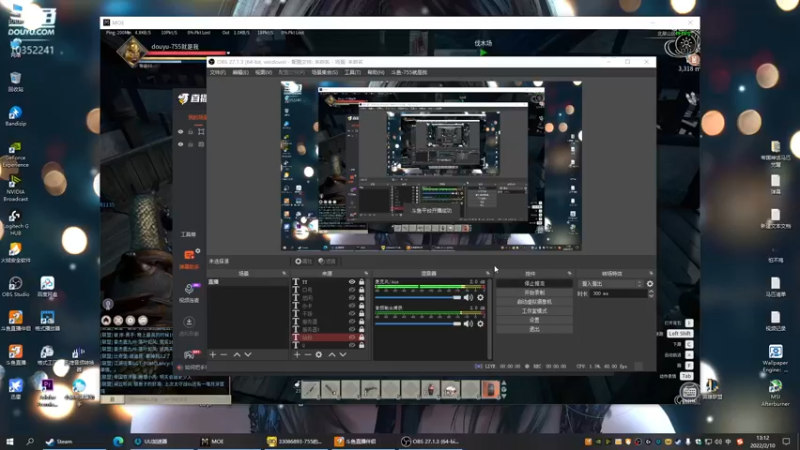
Task: Click the transition duration 300 ms field
Action: [x=618, y=294]
